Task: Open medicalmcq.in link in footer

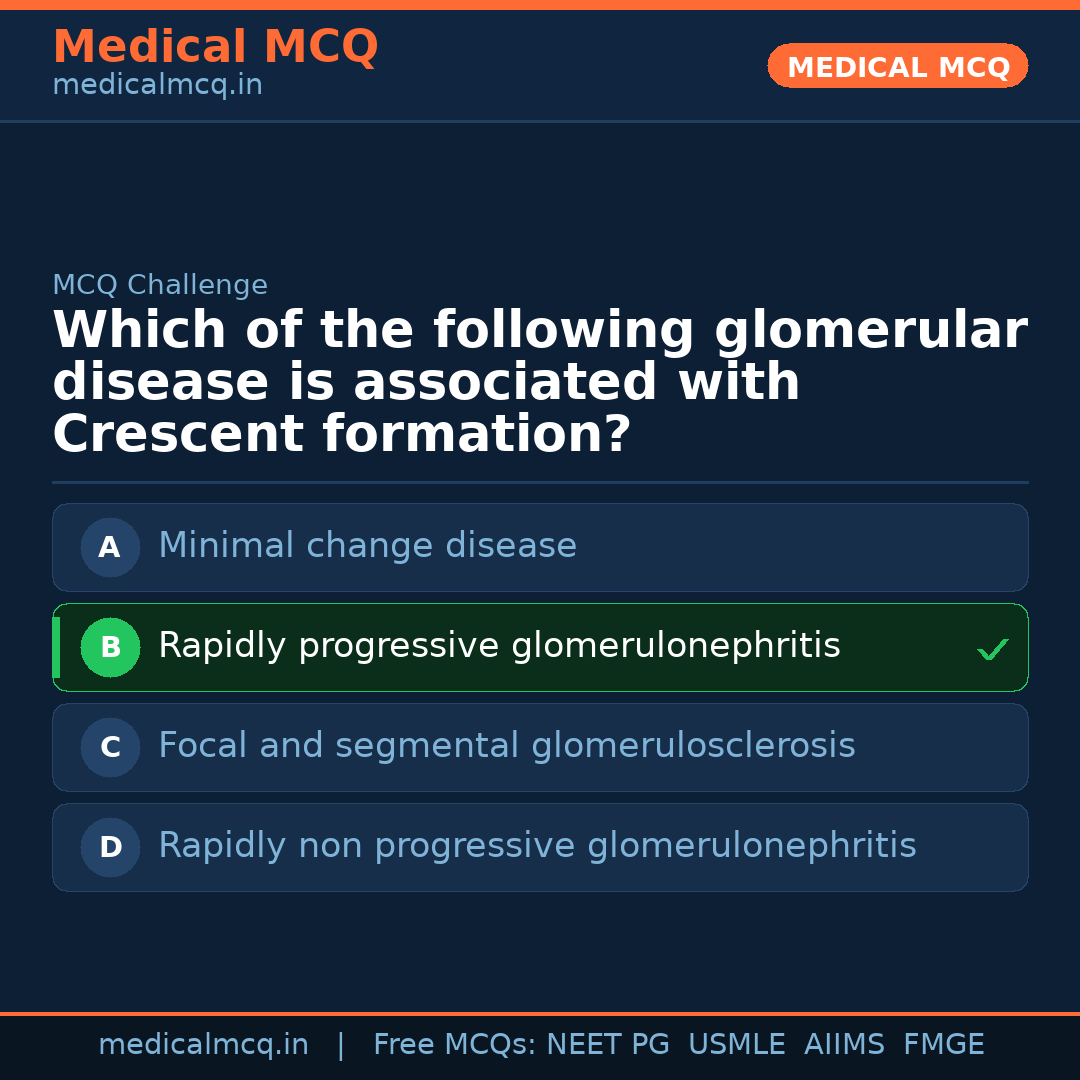Action: click(x=203, y=1045)
